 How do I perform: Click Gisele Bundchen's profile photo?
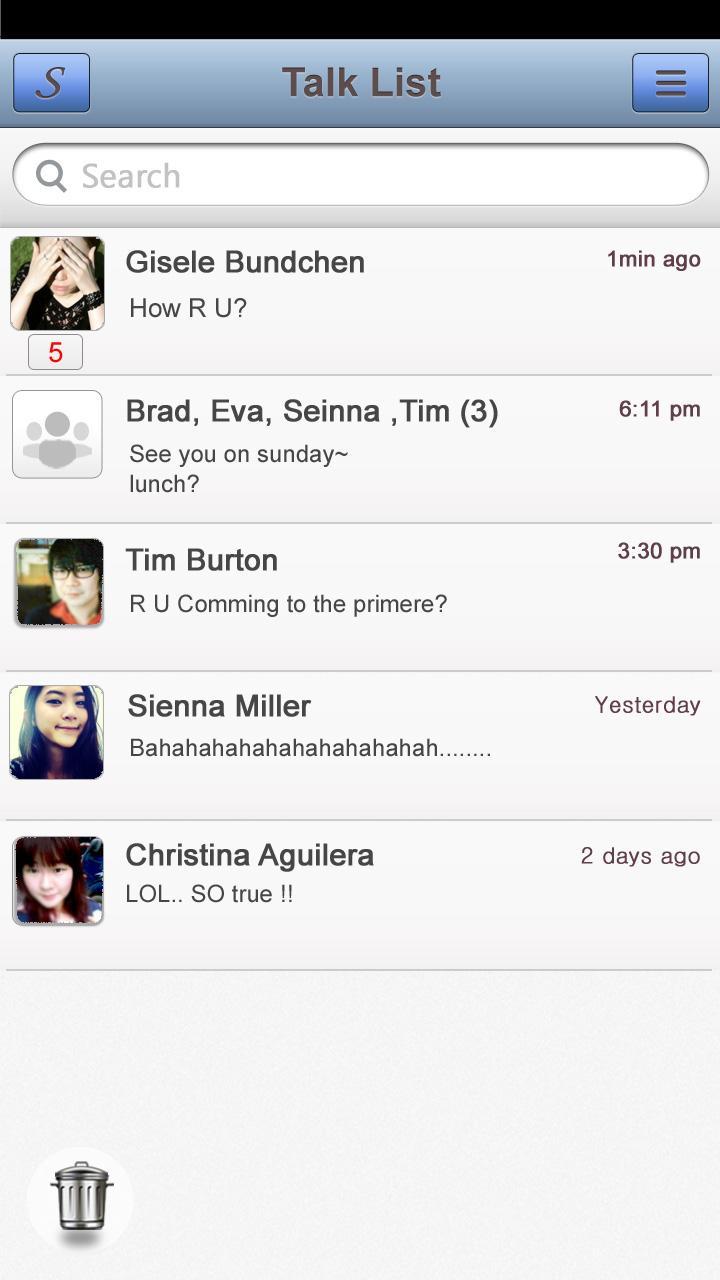click(x=57, y=283)
